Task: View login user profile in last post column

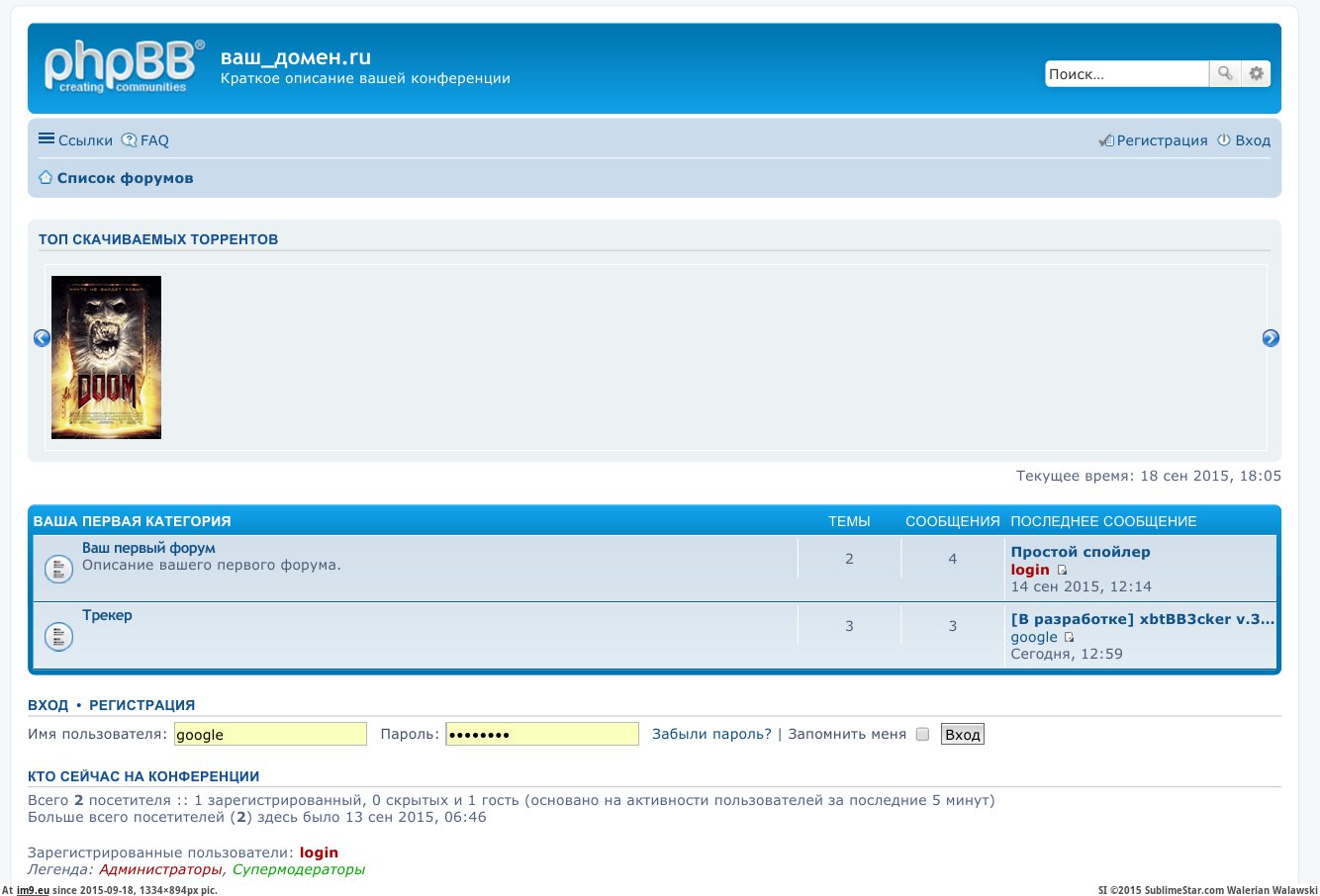Action: tap(1030, 570)
